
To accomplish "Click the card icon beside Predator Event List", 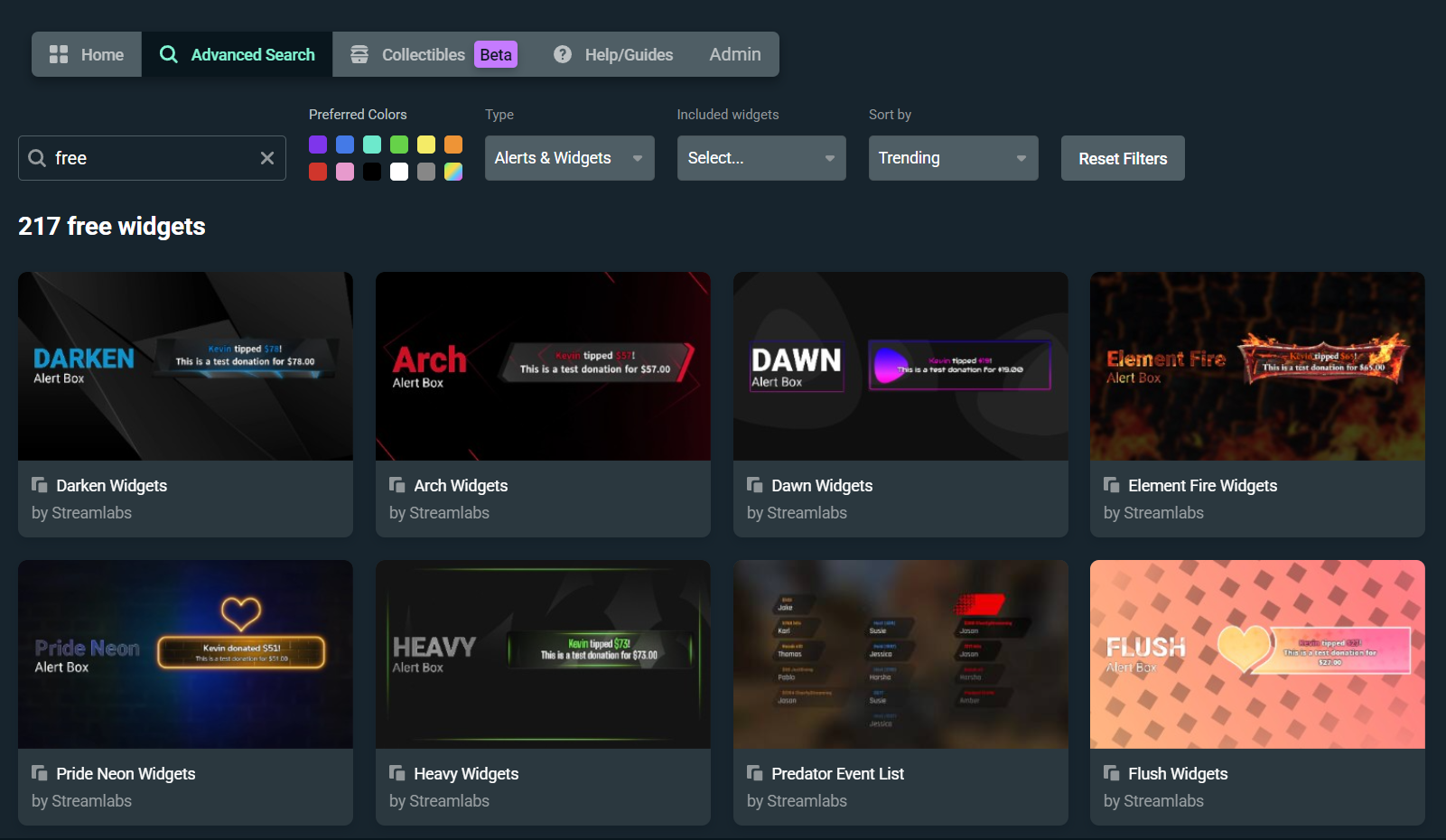I will 754,773.
